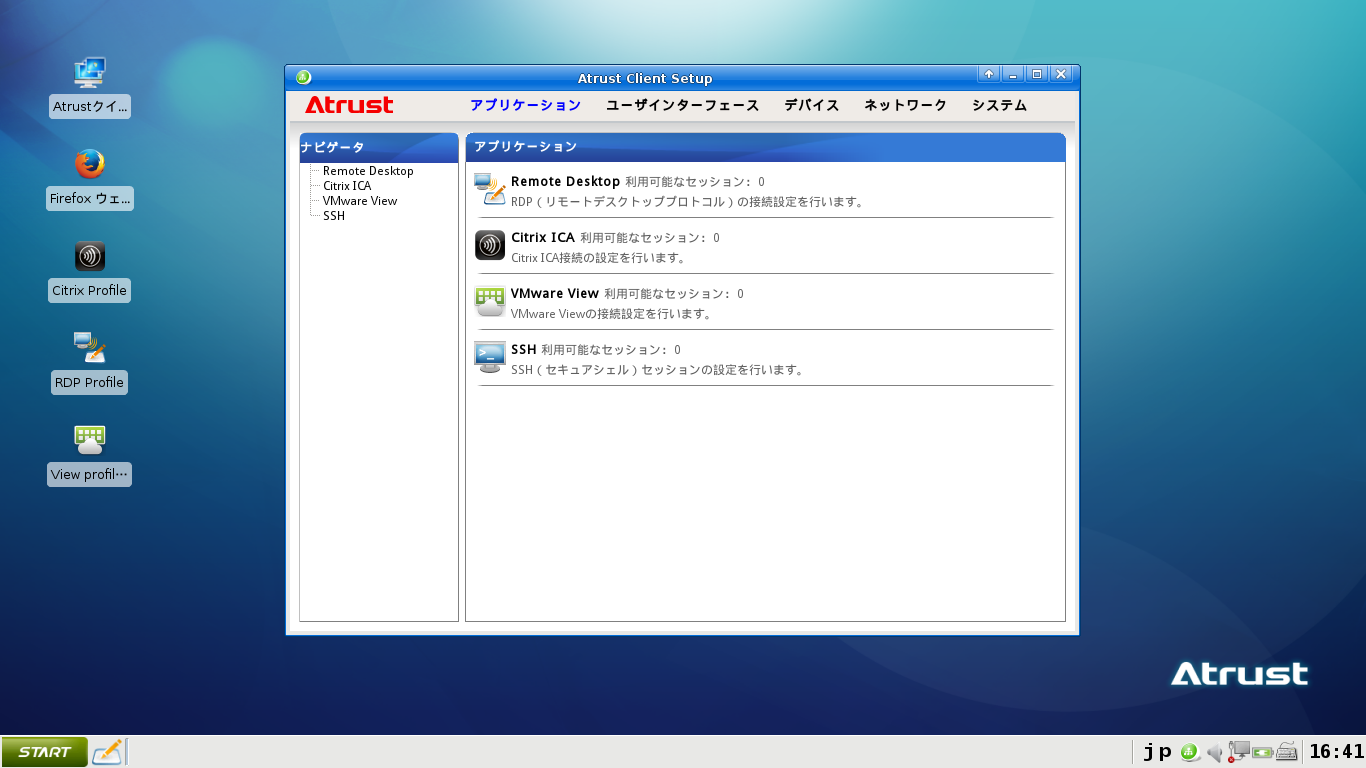Screen dimensions: 1366x768
Task: Switch to the デバイス tab
Action: pyautogui.click(x=811, y=105)
